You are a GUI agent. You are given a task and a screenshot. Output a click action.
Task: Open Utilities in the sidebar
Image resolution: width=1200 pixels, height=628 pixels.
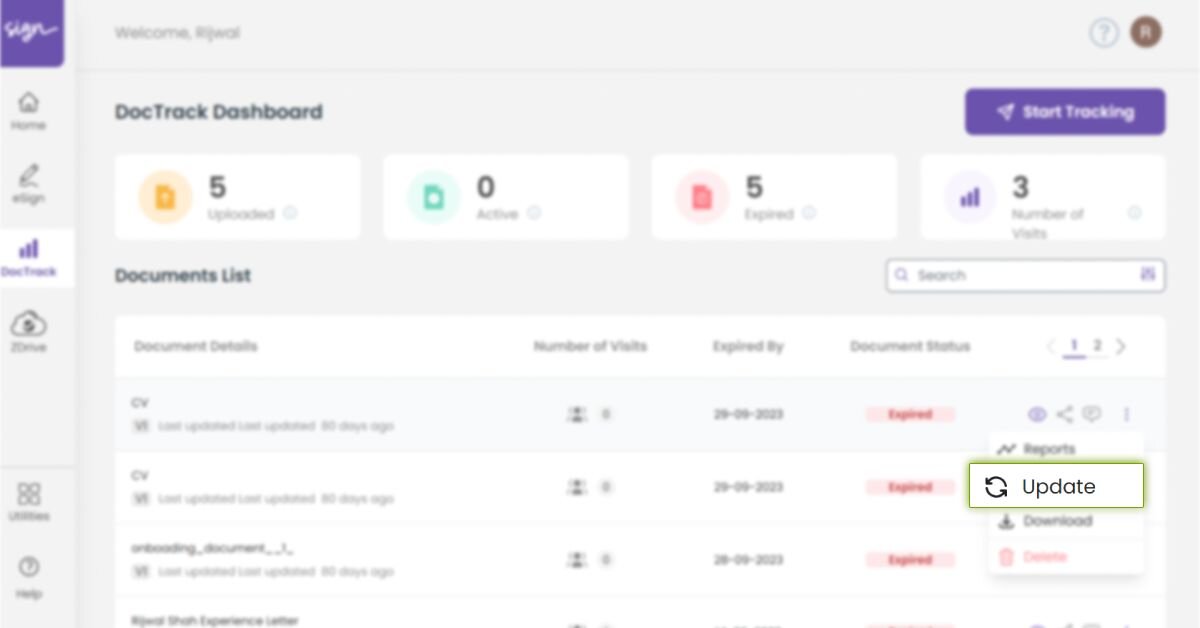[29, 502]
